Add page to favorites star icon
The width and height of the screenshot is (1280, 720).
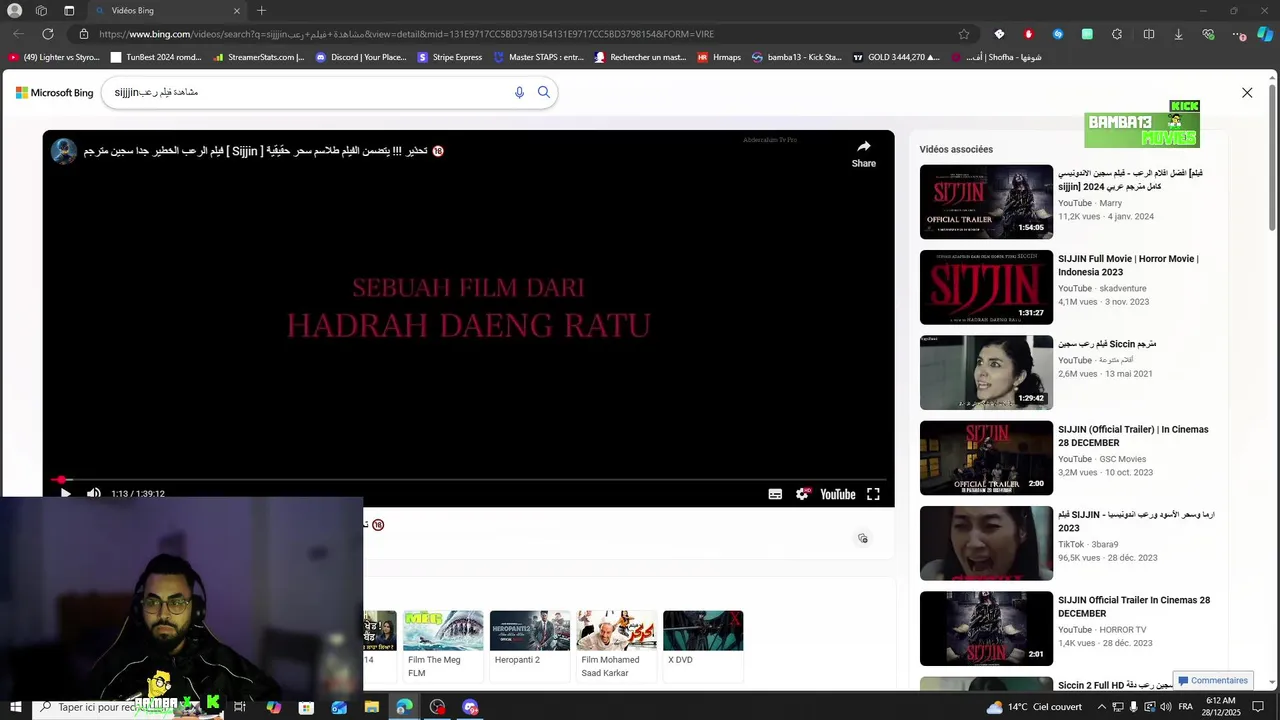click(964, 34)
